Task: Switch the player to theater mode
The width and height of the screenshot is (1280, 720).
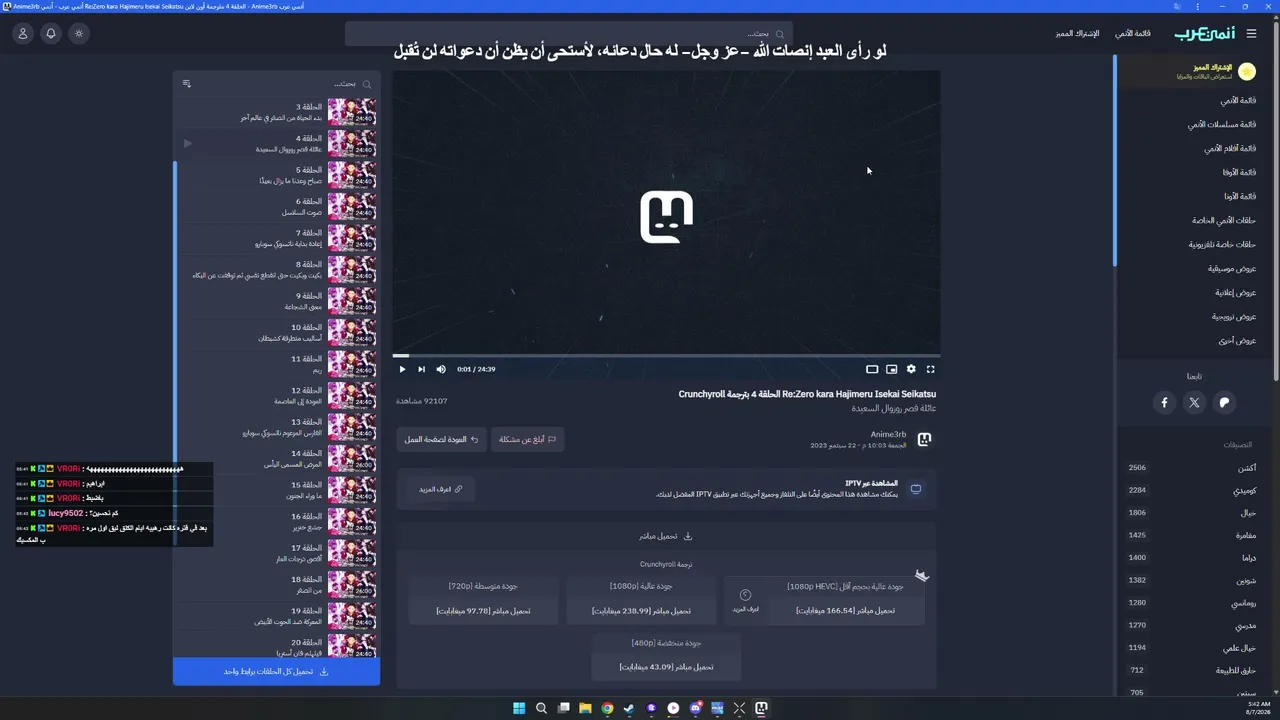Action: (x=872, y=369)
